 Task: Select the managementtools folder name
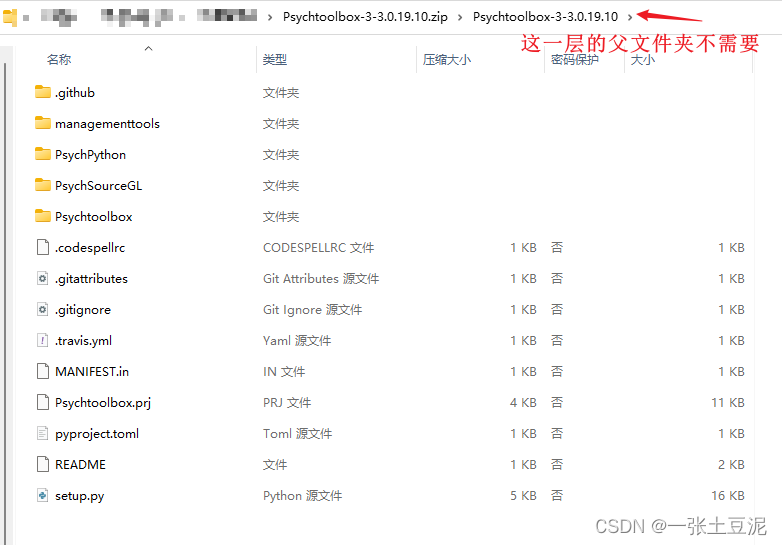(107, 124)
